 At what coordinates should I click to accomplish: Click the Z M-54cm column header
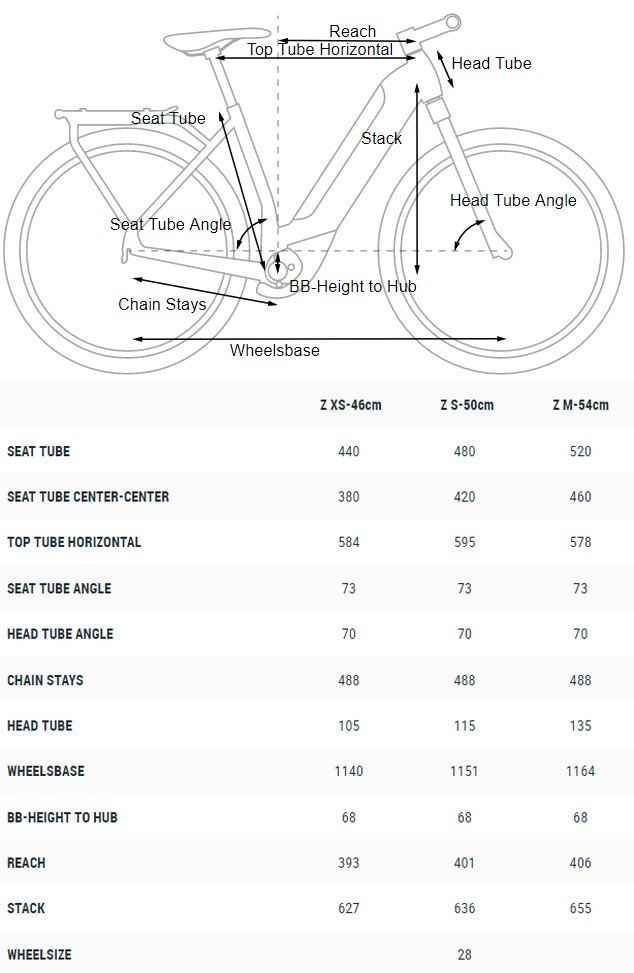[581, 405]
